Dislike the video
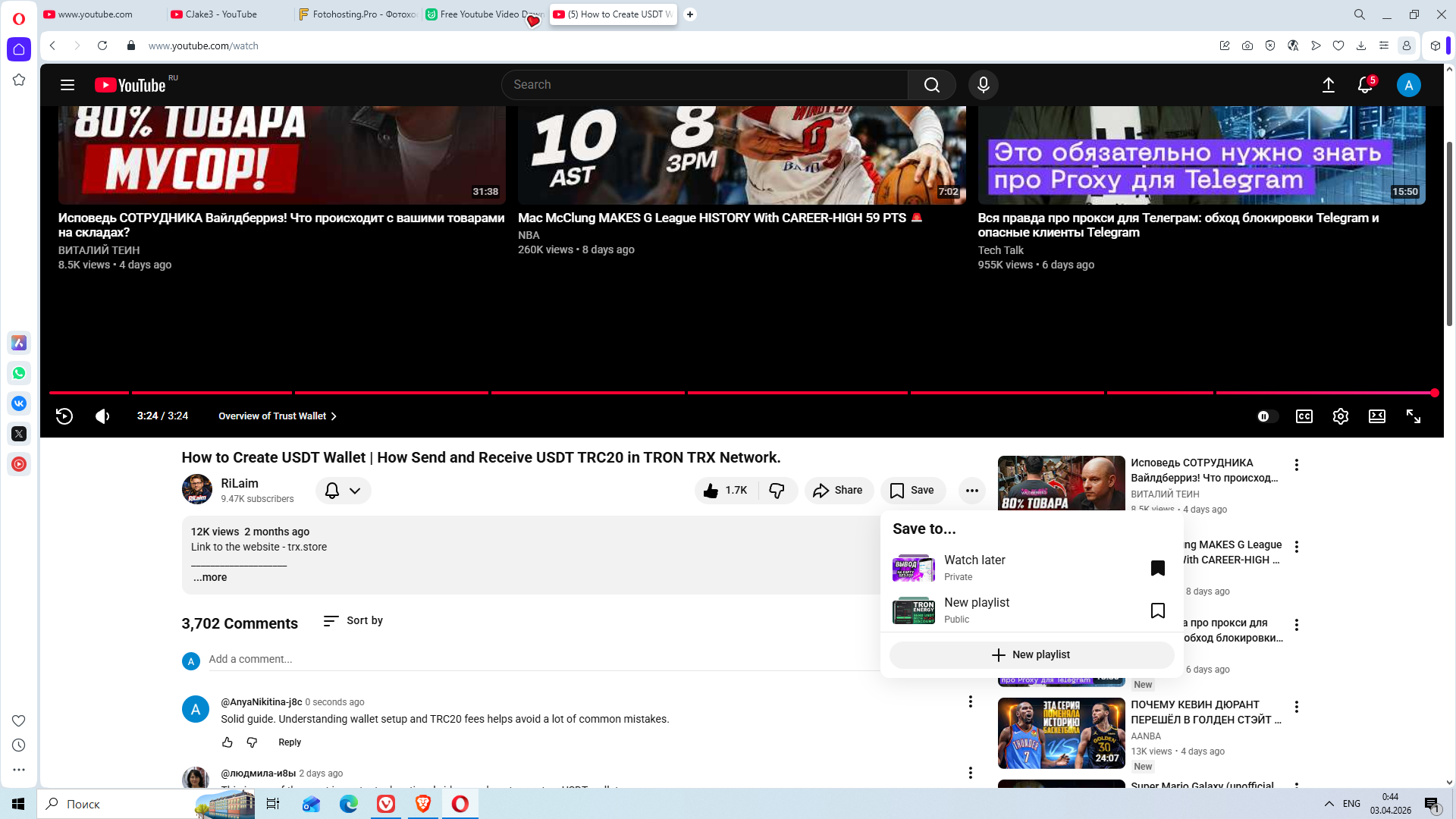The image size is (1456, 819). click(777, 491)
